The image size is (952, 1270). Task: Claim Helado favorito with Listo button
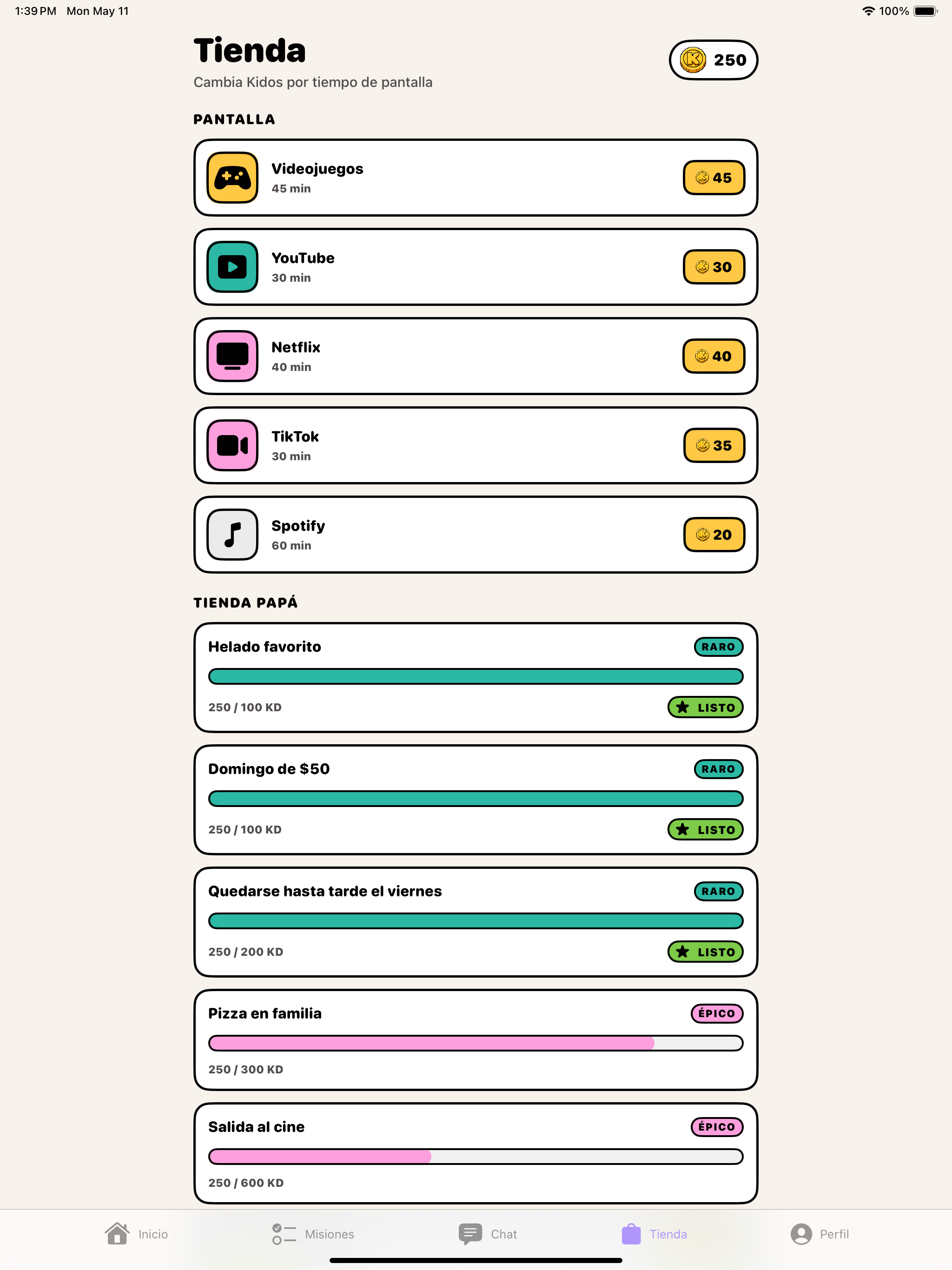tap(705, 708)
